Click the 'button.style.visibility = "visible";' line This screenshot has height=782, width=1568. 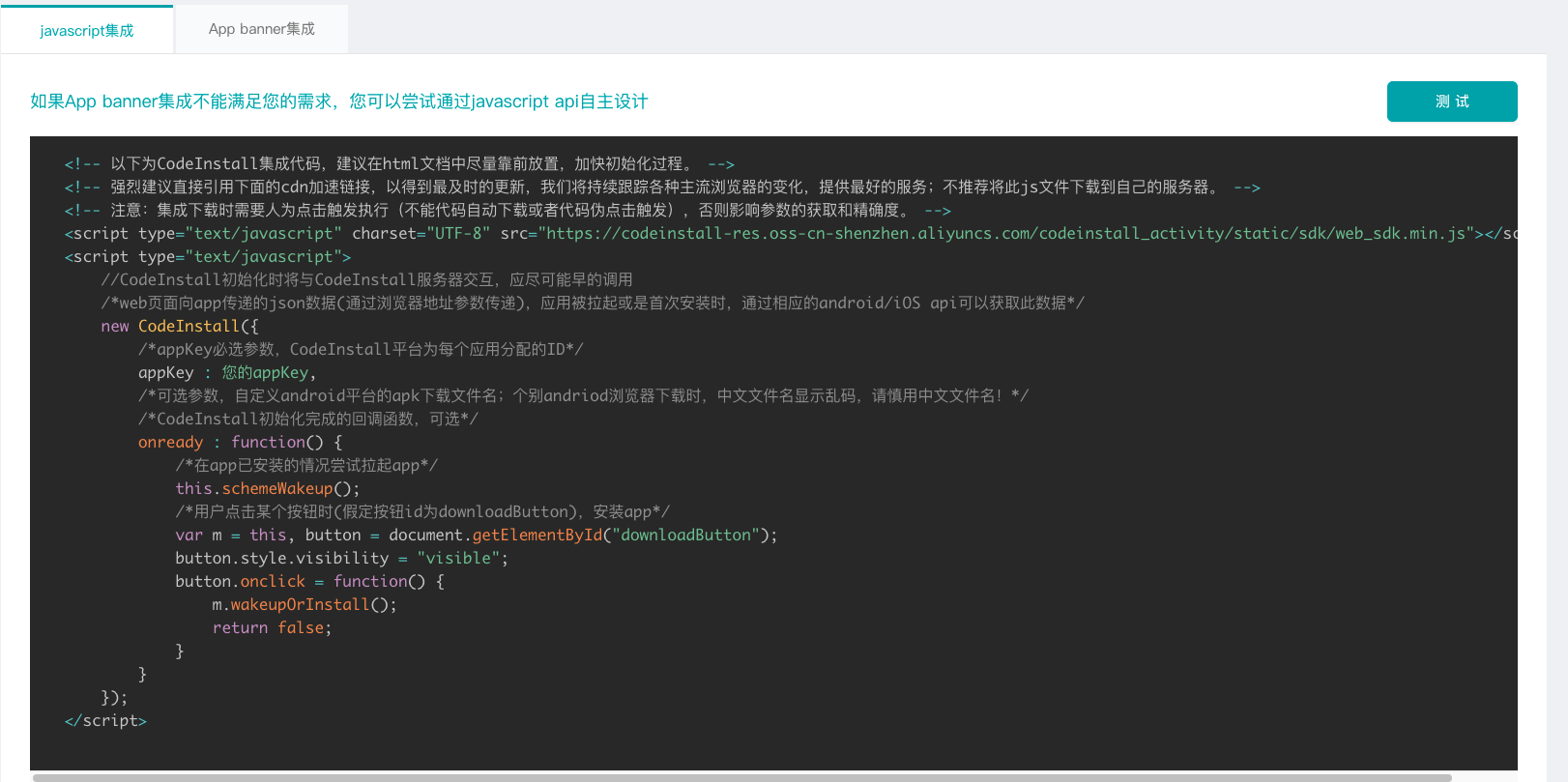[x=341, y=558]
